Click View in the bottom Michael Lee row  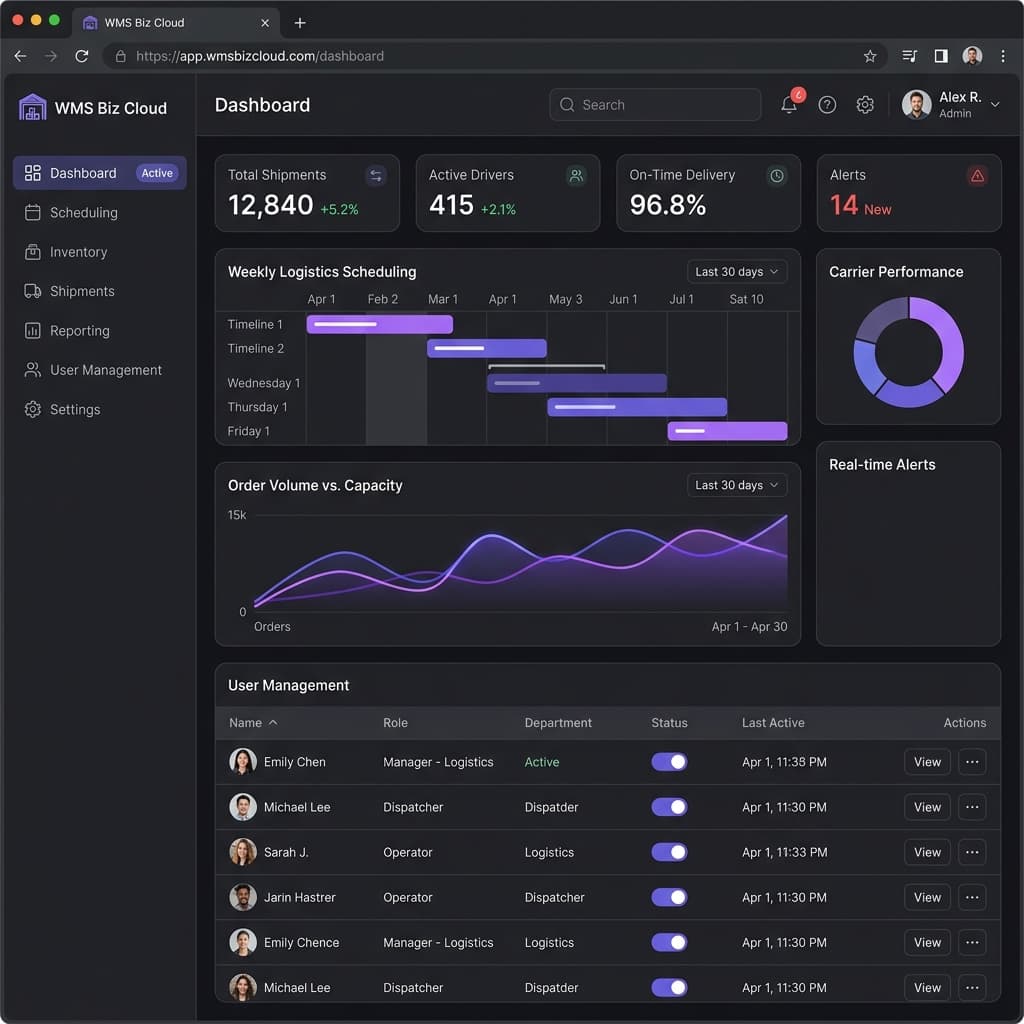(x=927, y=987)
